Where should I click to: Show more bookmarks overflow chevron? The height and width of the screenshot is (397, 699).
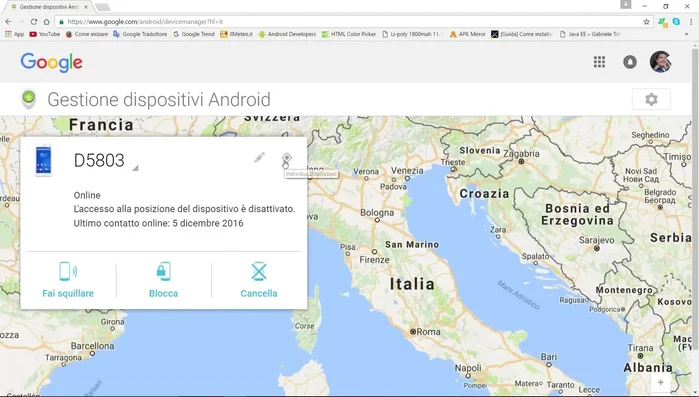tap(687, 34)
